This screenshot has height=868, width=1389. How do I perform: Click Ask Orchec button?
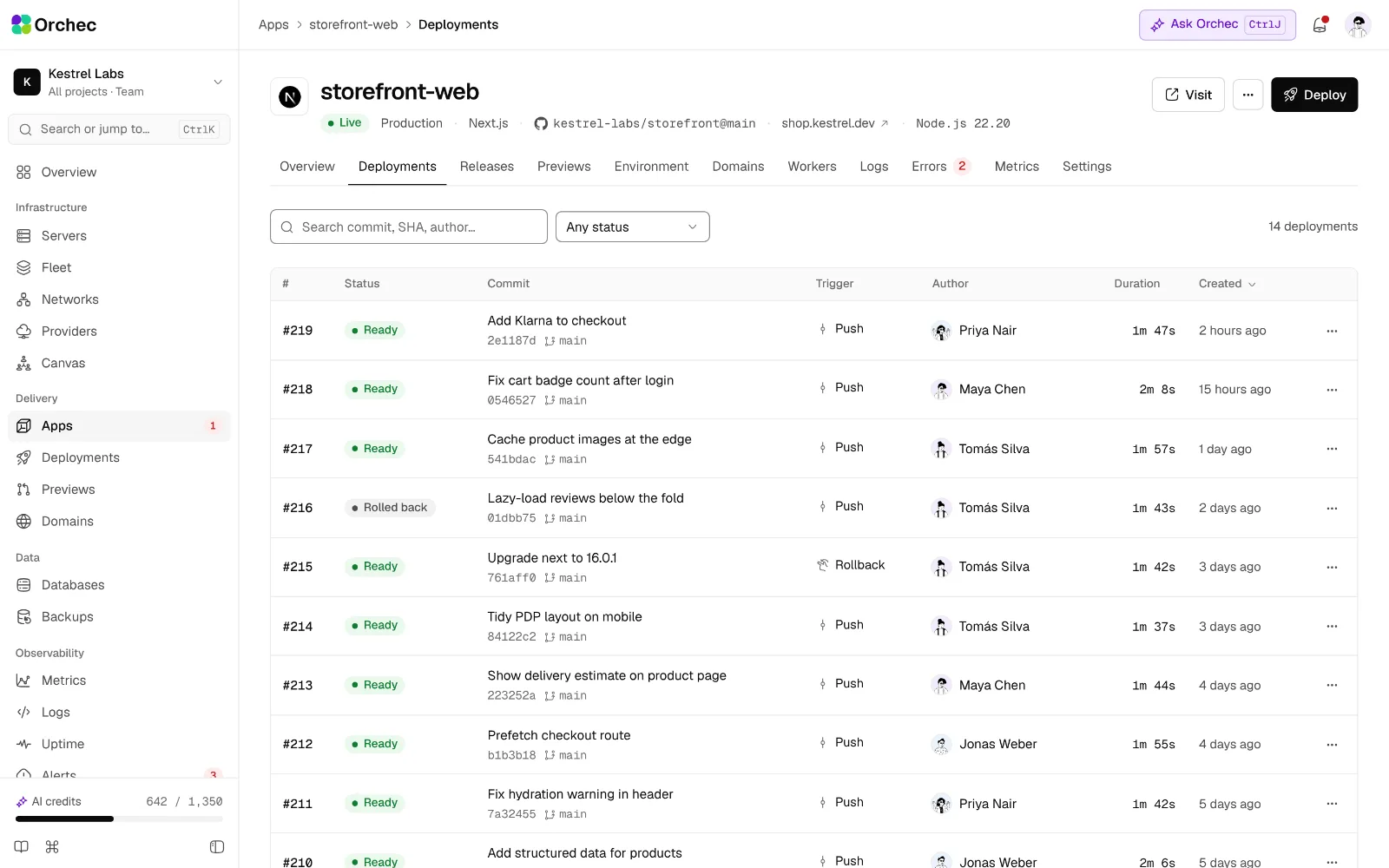1217,24
